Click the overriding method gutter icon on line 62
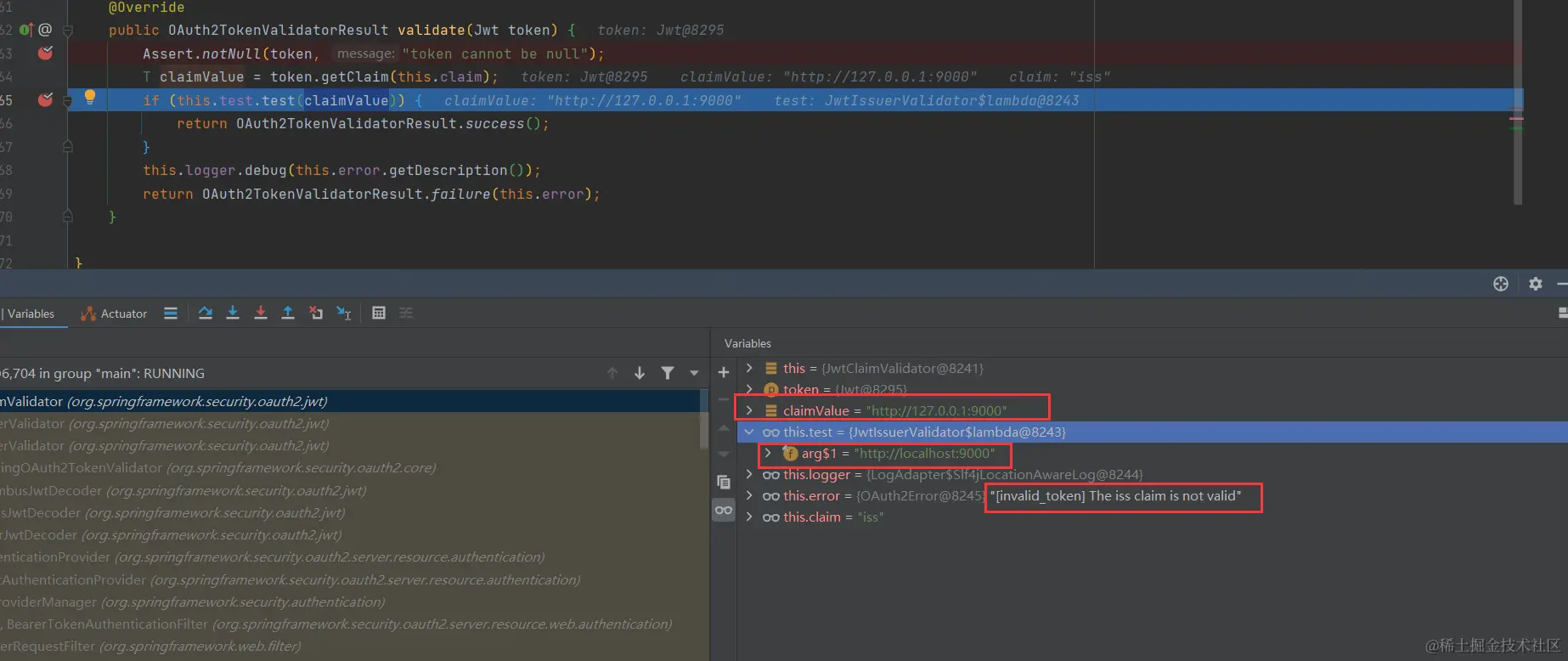 click(x=26, y=30)
